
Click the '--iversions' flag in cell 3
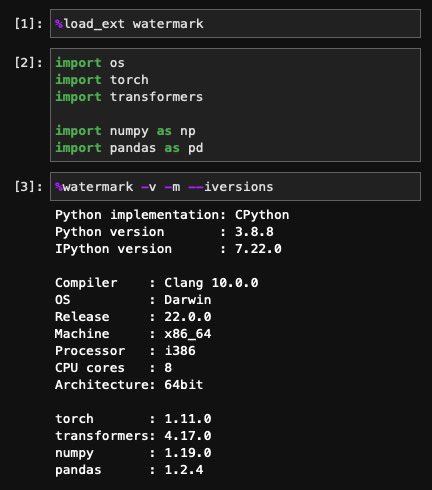pos(231,187)
